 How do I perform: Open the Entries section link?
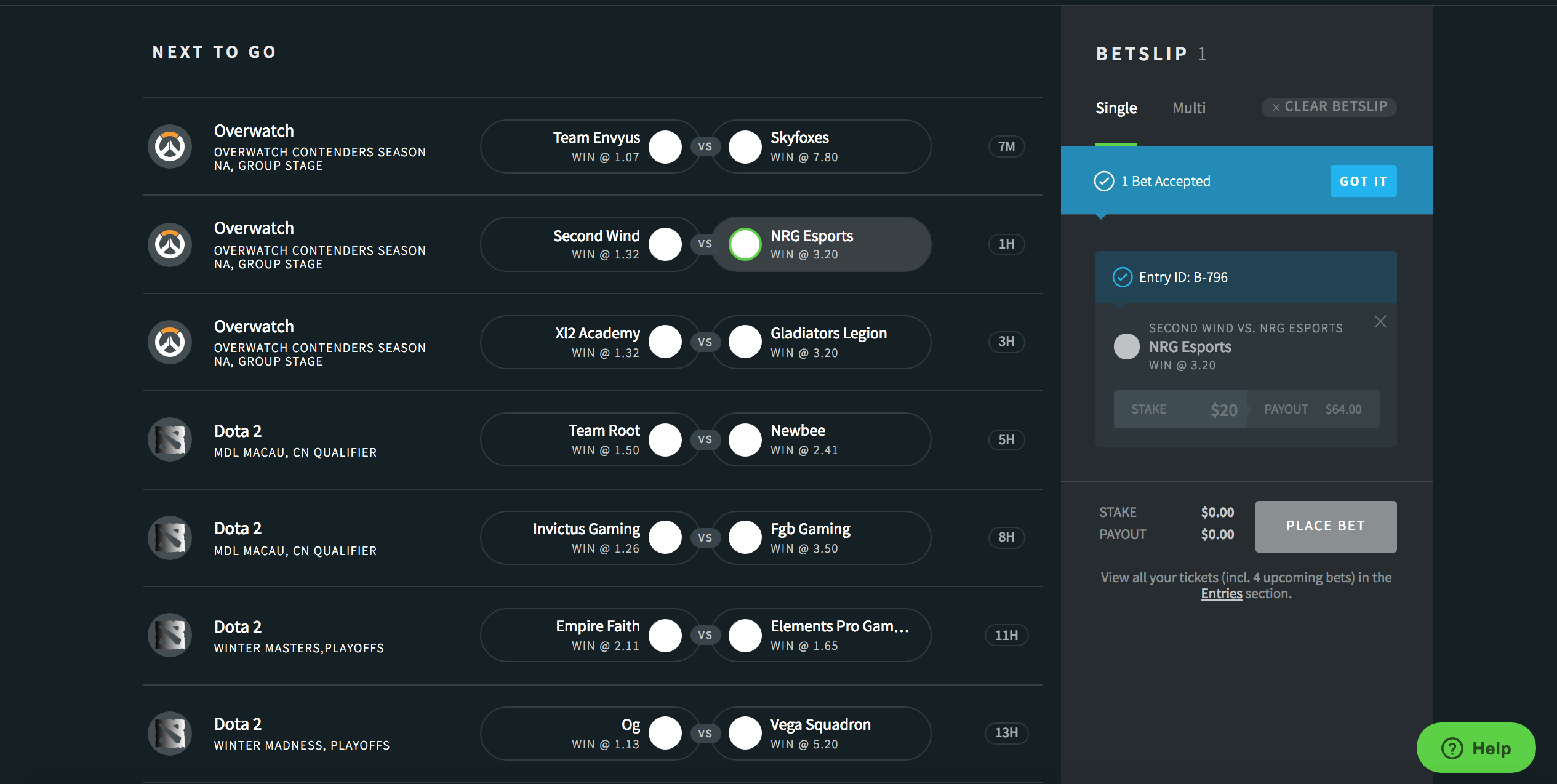point(1221,594)
